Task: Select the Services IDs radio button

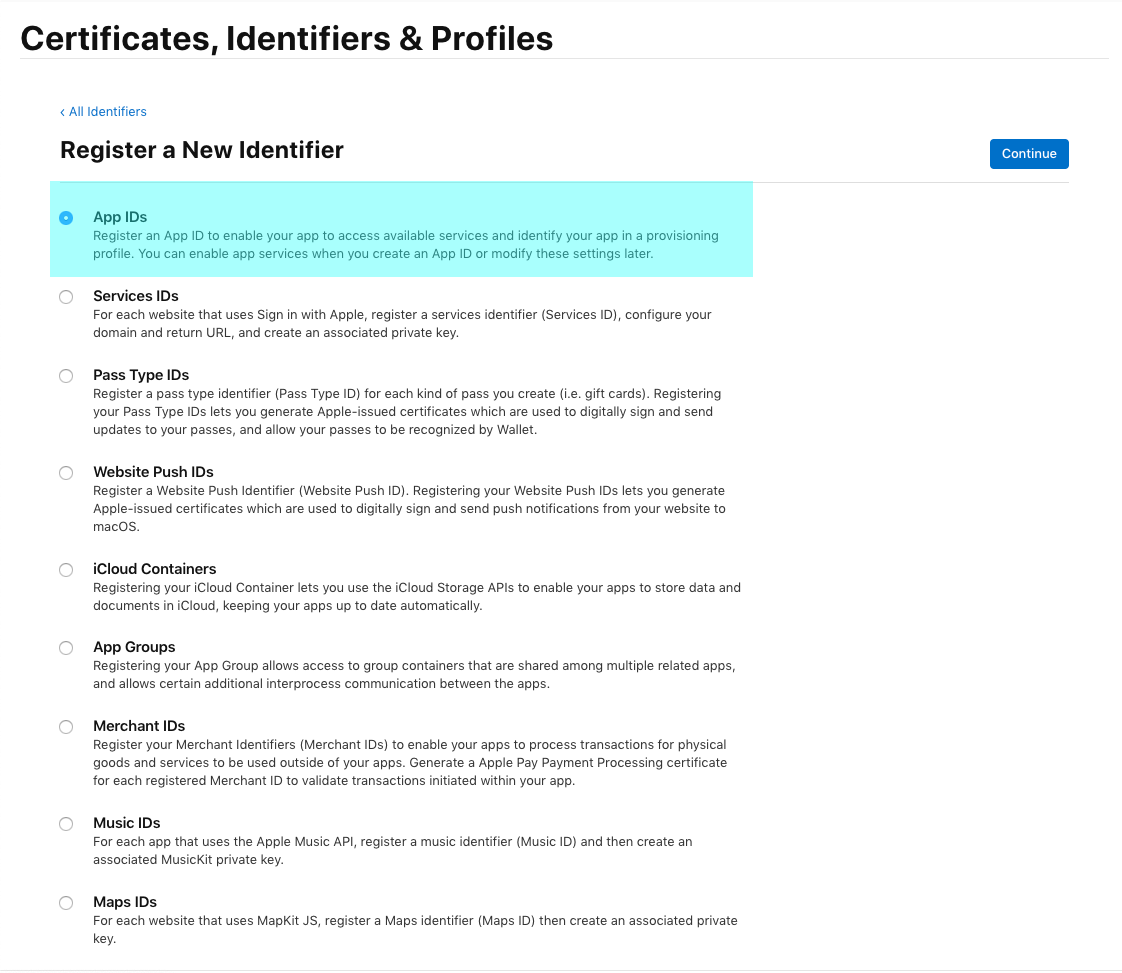Action: tap(66, 297)
